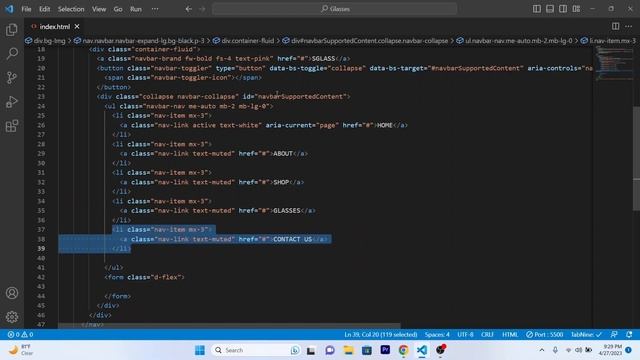Open Source Control view

(x=12, y=78)
